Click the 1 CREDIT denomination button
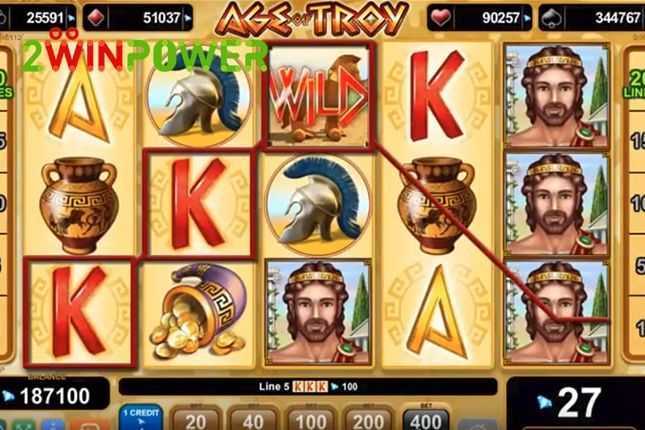The height and width of the screenshot is (430, 645). 141,418
